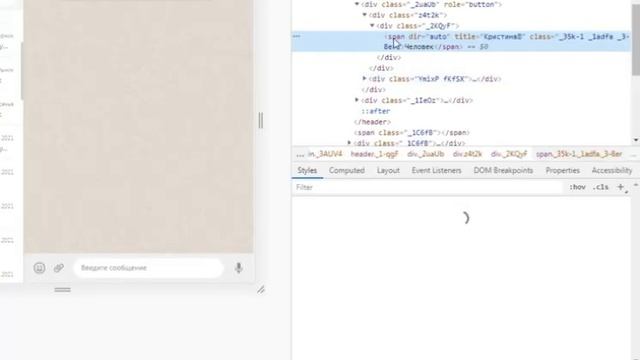Open the Event Listeners tab
Viewport: 640px width, 360px height.
436,170
